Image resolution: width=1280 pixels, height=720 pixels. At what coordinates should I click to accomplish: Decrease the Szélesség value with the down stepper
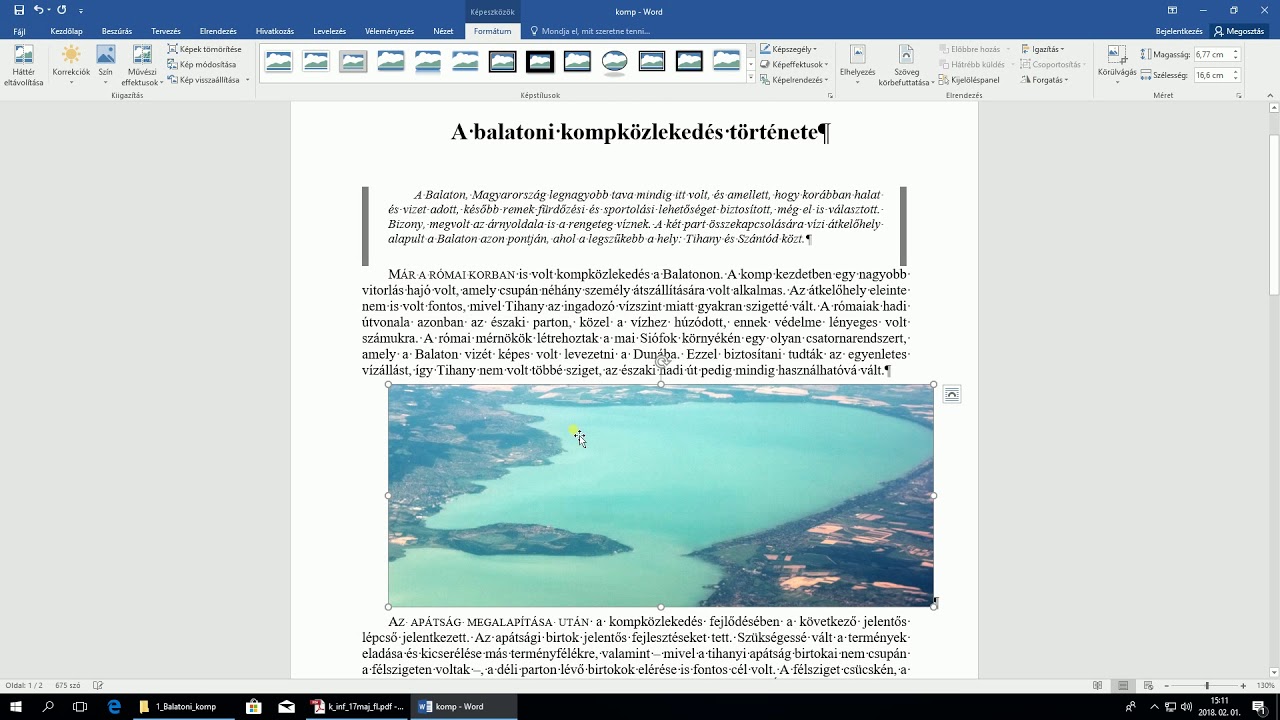coord(1236,79)
